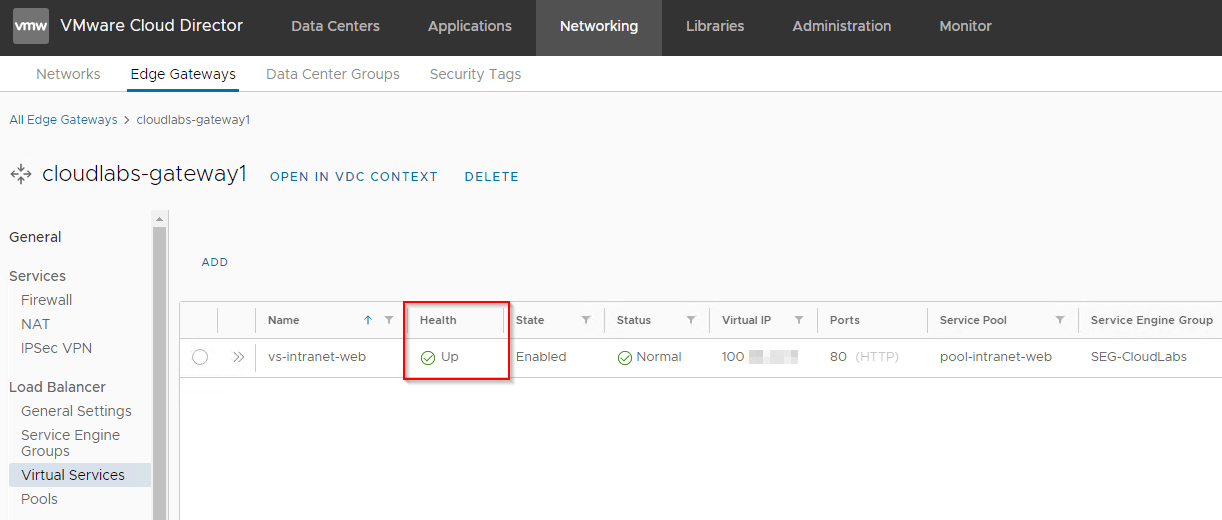Open the Service Pool column filter
The height and width of the screenshot is (520, 1222).
tap(1060, 320)
